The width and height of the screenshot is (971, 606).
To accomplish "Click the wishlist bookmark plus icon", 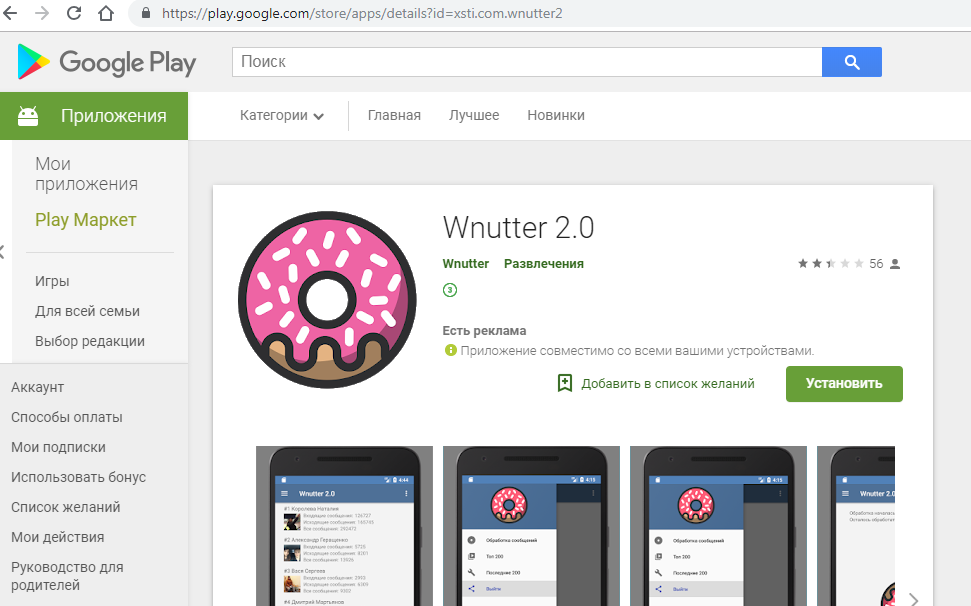I will (565, 383).
